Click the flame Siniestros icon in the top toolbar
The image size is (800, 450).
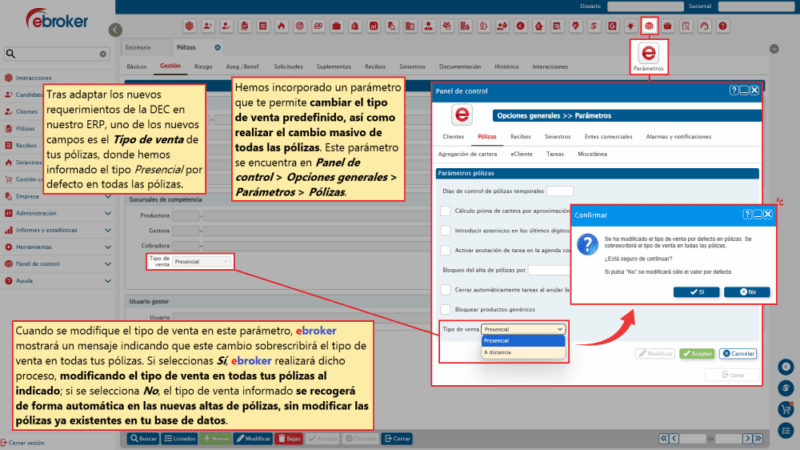(x=281, y=26)
